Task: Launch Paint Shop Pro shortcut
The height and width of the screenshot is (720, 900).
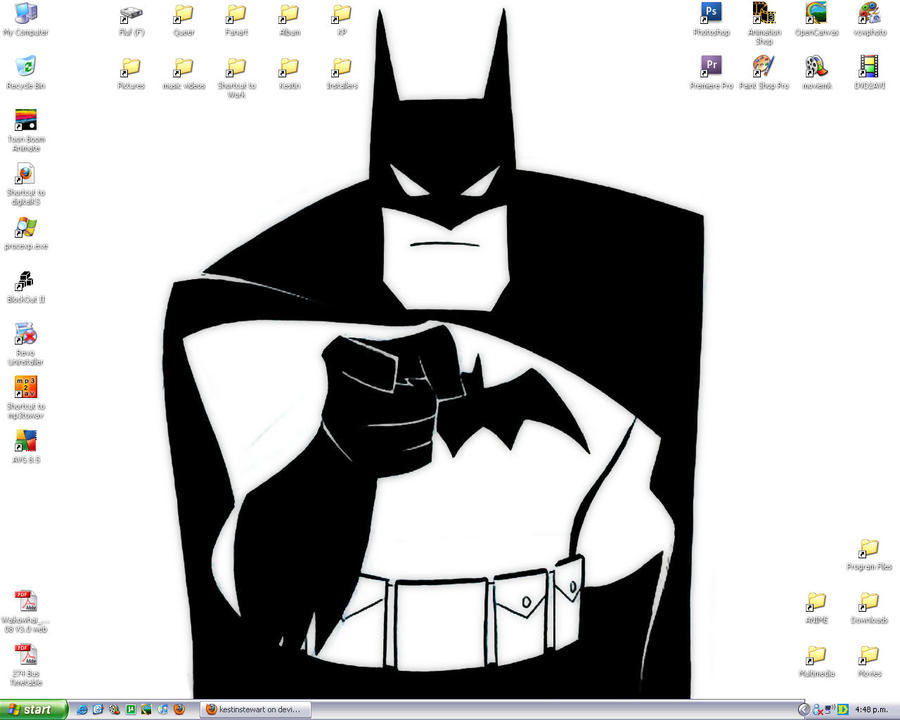Action: coord(764,72)
